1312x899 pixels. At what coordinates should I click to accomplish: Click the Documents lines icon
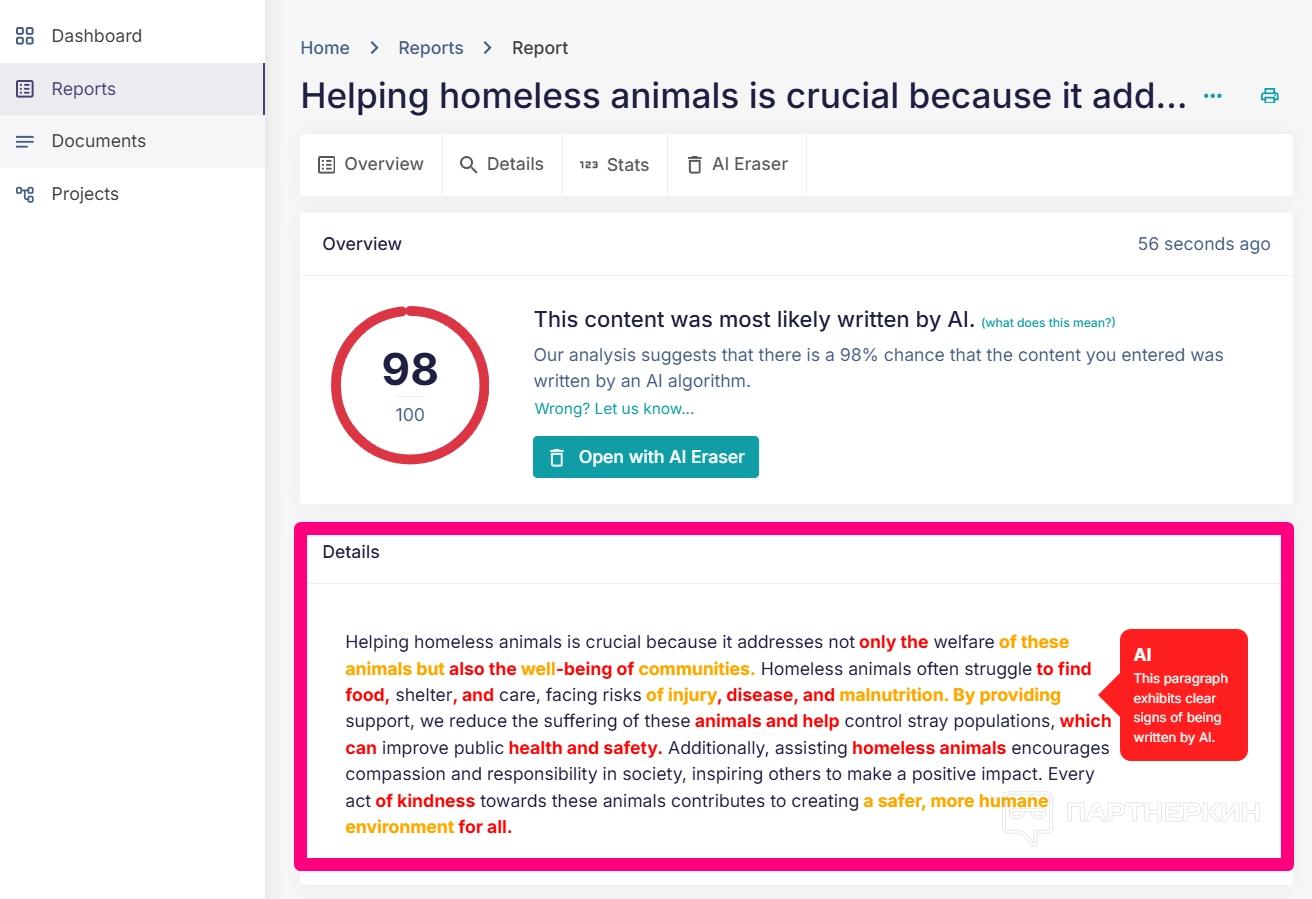click(25, 141)
